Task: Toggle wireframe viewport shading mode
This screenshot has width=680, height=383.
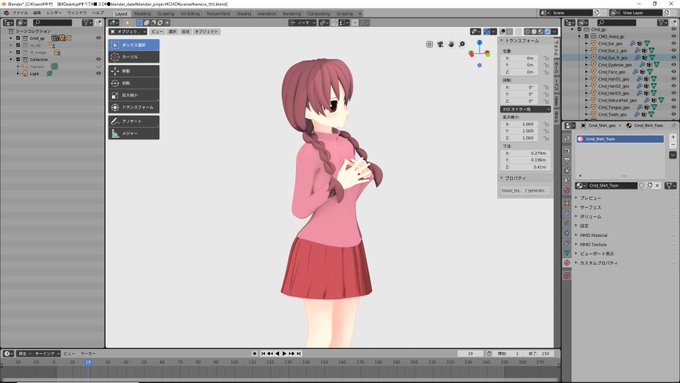Action: [527, 32]
